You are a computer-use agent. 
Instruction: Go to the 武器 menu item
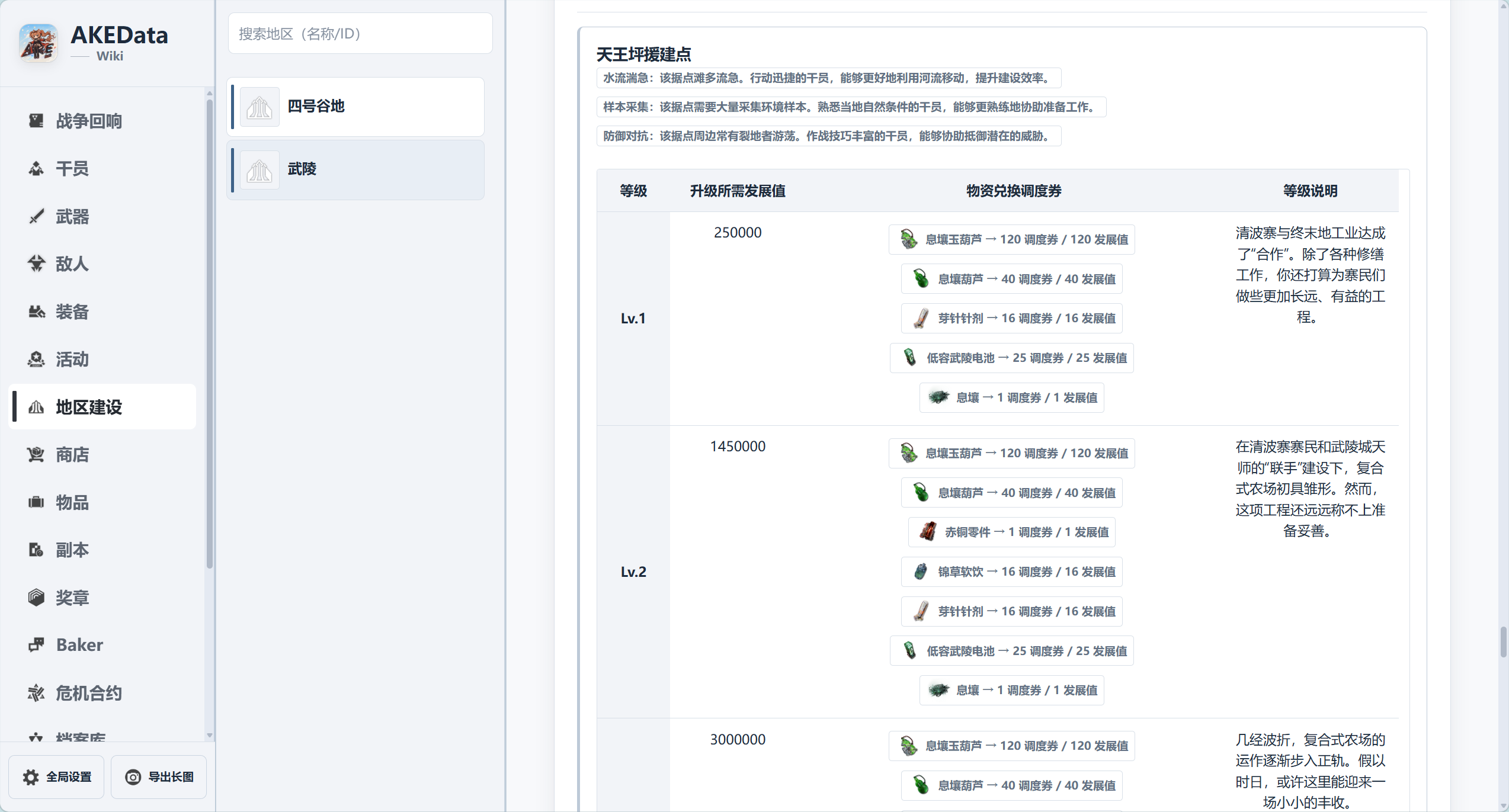102,217
